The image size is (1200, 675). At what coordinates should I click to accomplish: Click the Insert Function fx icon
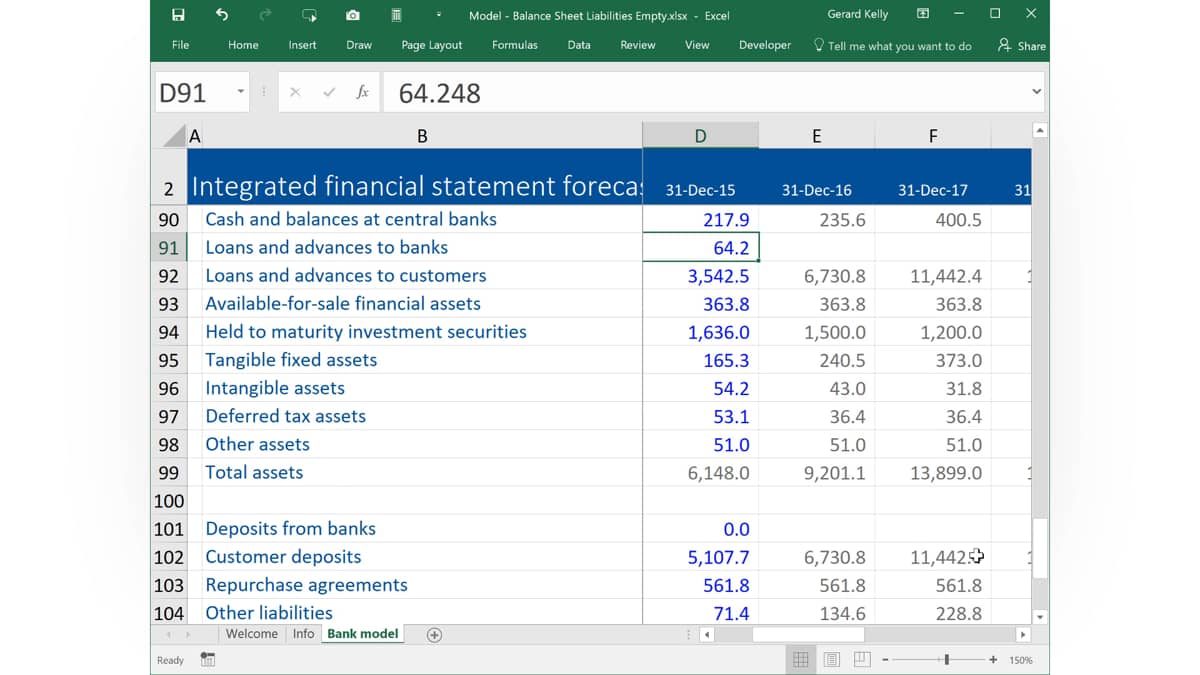click(x=362, y=92)
